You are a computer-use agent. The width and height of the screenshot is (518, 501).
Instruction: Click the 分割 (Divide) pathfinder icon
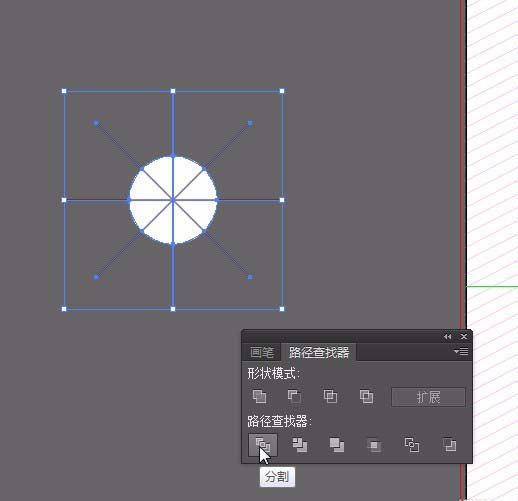pos(263,445)
